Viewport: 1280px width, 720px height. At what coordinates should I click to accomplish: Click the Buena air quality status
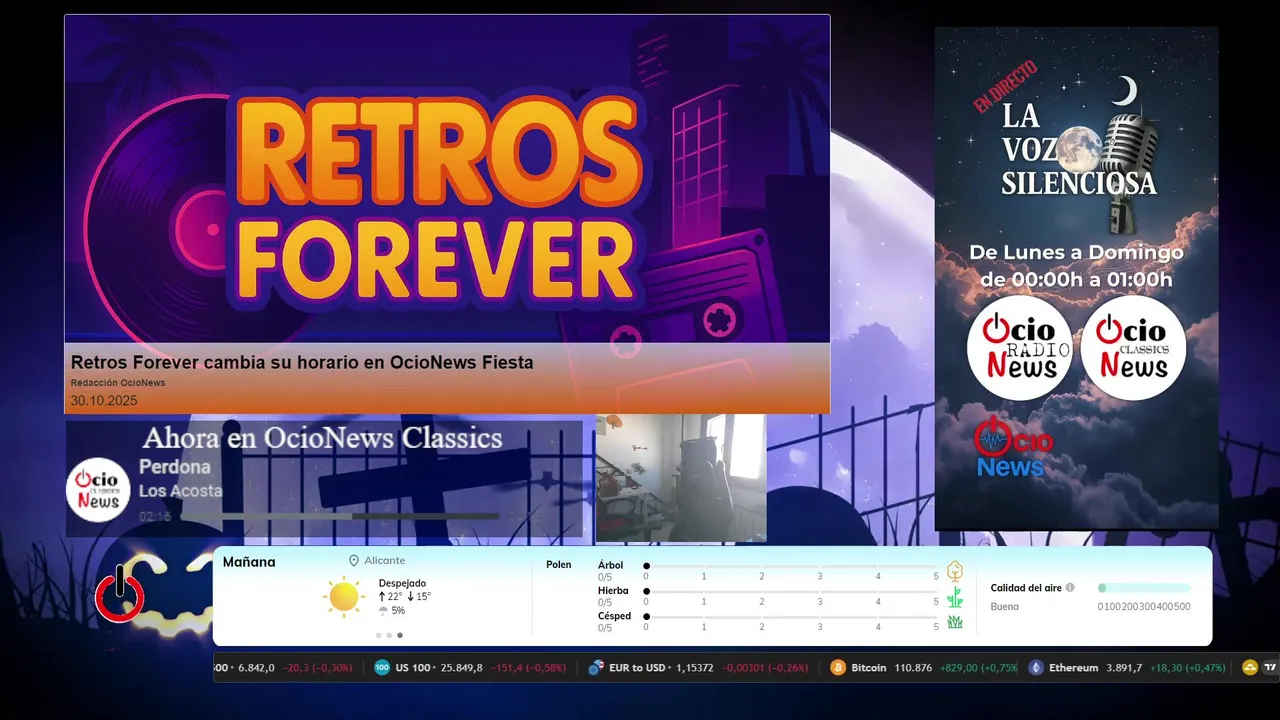click(1005, 606)
